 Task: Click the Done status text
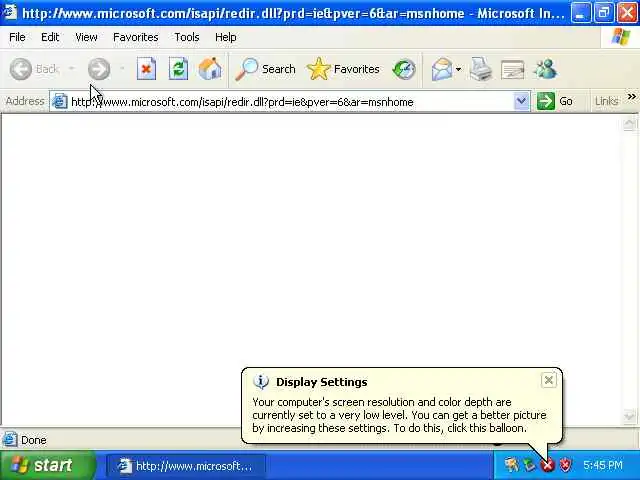click(33, 440)
